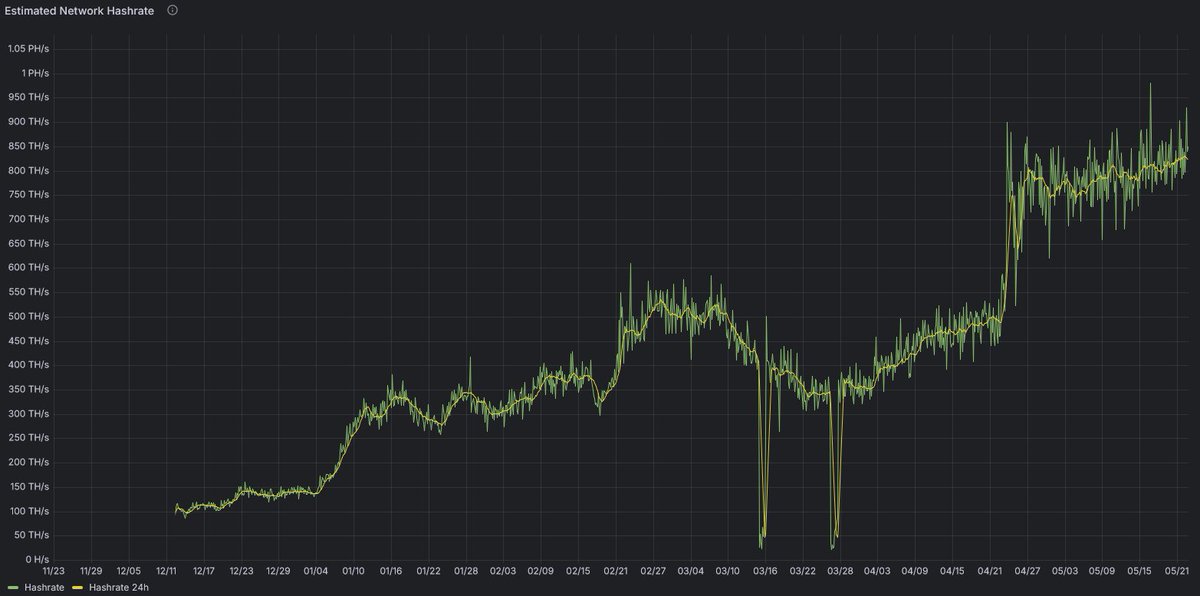Viewport: 1200px width, 596px height.
Task: Click the 550 TH/s y-axis label
Action: (x=29, y=292)
